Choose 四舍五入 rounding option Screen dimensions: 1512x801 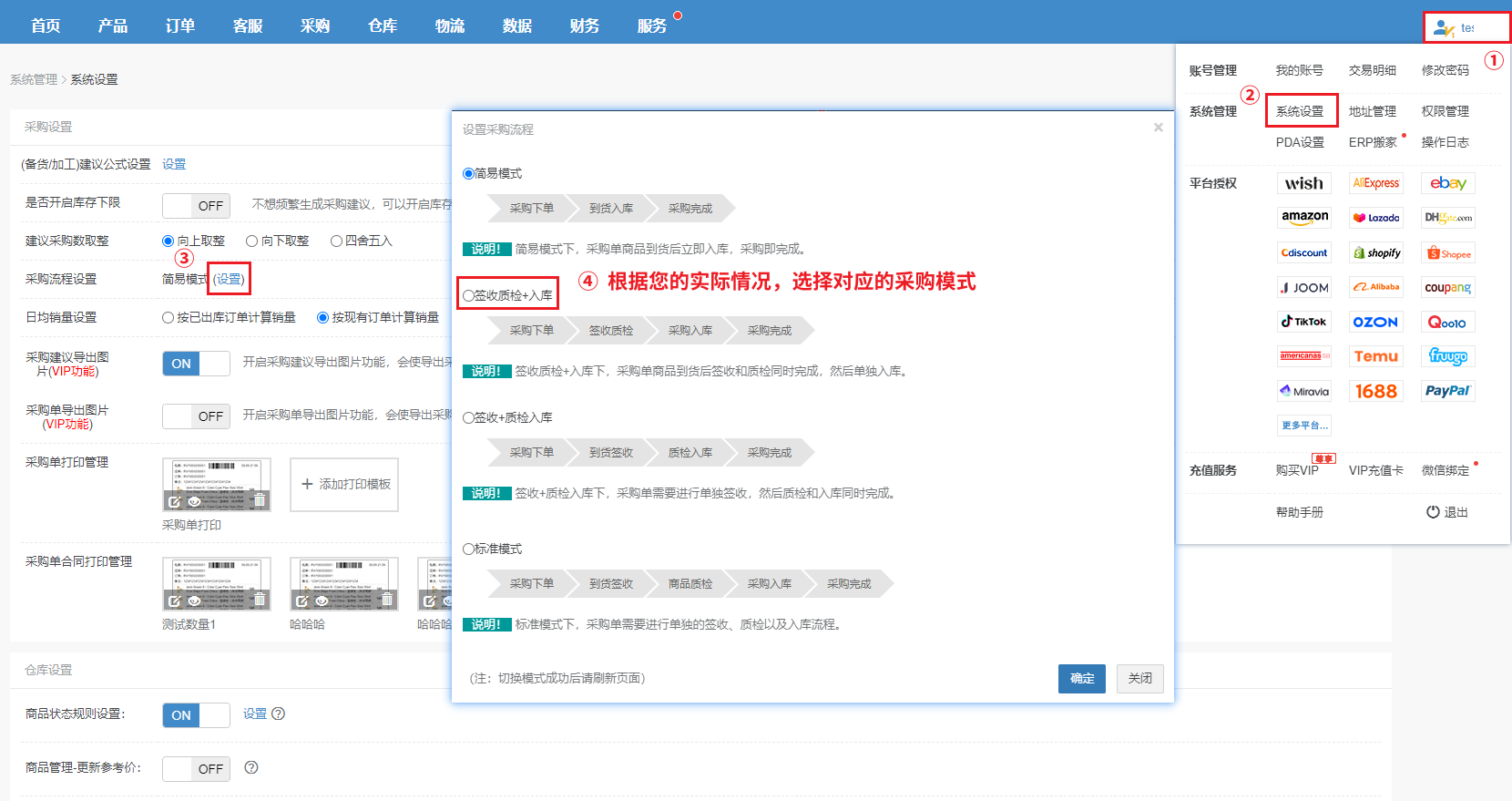point(336,241)
